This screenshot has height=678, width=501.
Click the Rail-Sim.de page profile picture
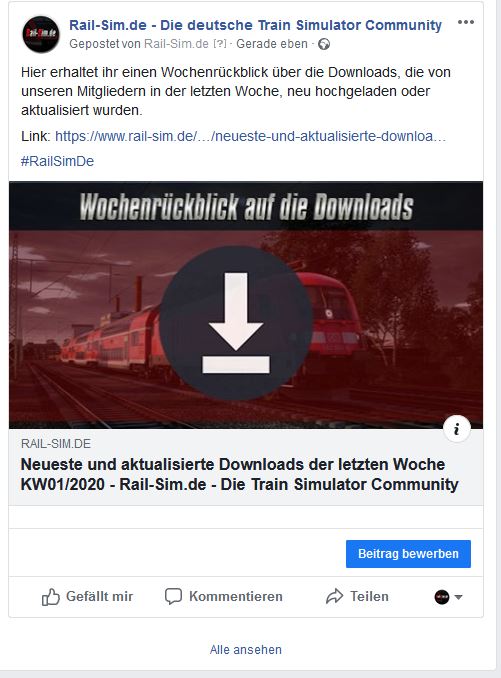(41, 34)
